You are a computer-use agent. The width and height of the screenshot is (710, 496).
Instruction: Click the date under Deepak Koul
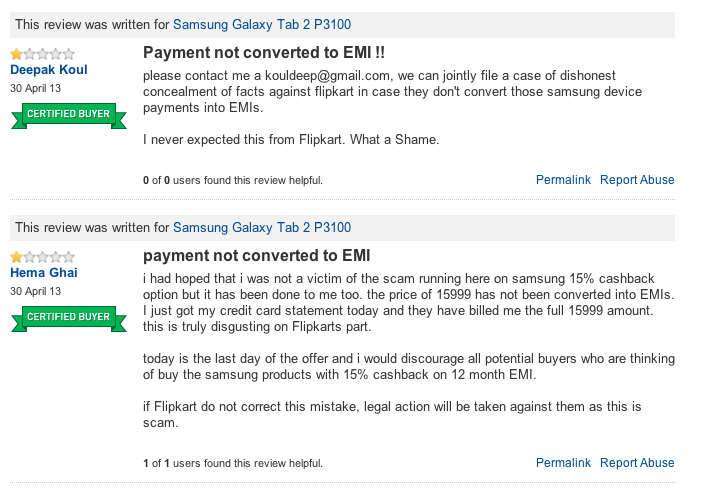(x=35, y=88)
